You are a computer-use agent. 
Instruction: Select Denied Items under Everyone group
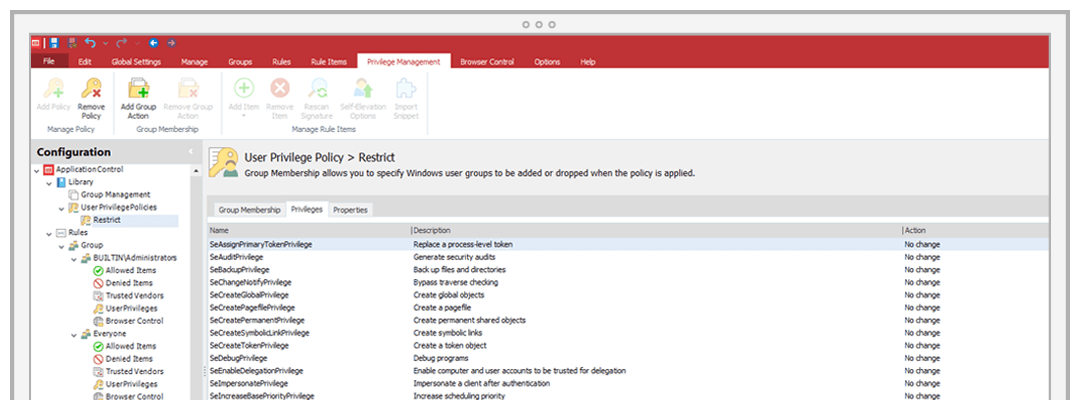(x=123, y=359)
